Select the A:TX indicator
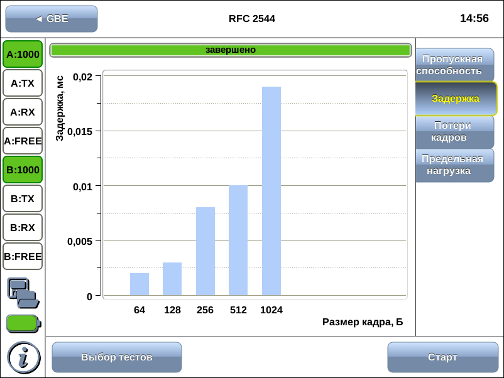504x378 pixels. point(23,83)
